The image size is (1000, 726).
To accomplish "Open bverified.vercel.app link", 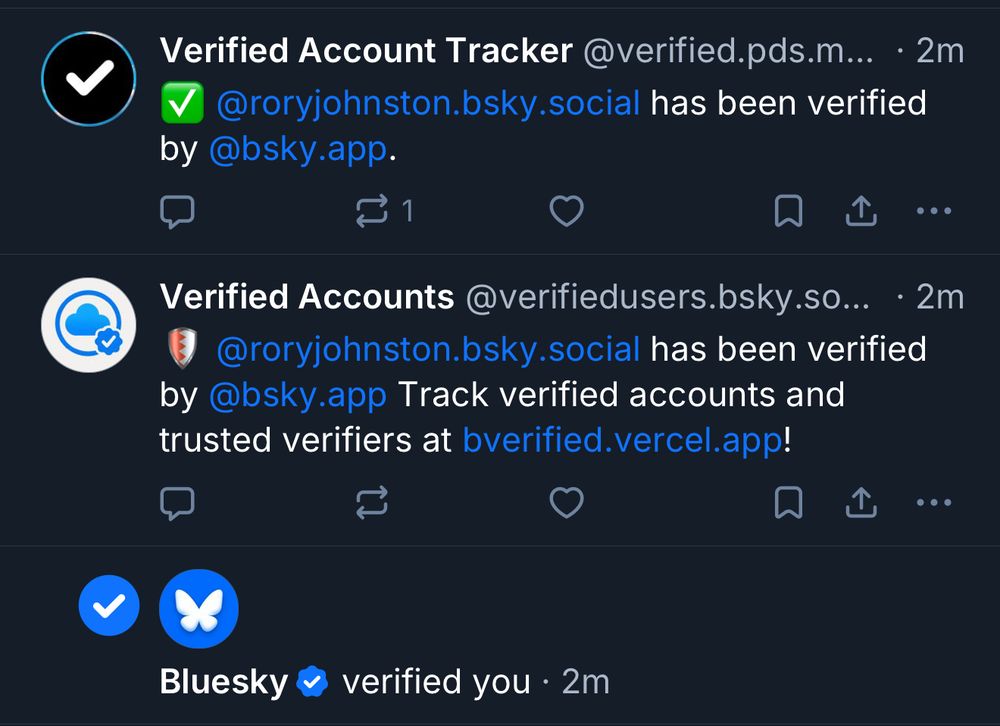I will click(x=622, y=440).
